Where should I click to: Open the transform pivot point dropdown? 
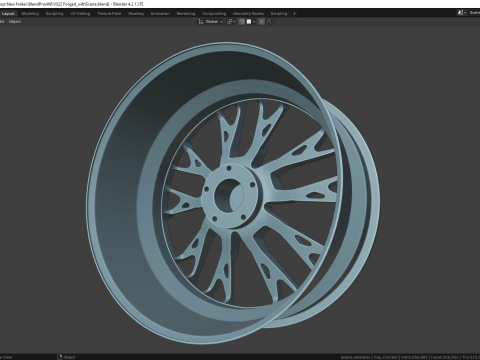[x=231, y=22]
